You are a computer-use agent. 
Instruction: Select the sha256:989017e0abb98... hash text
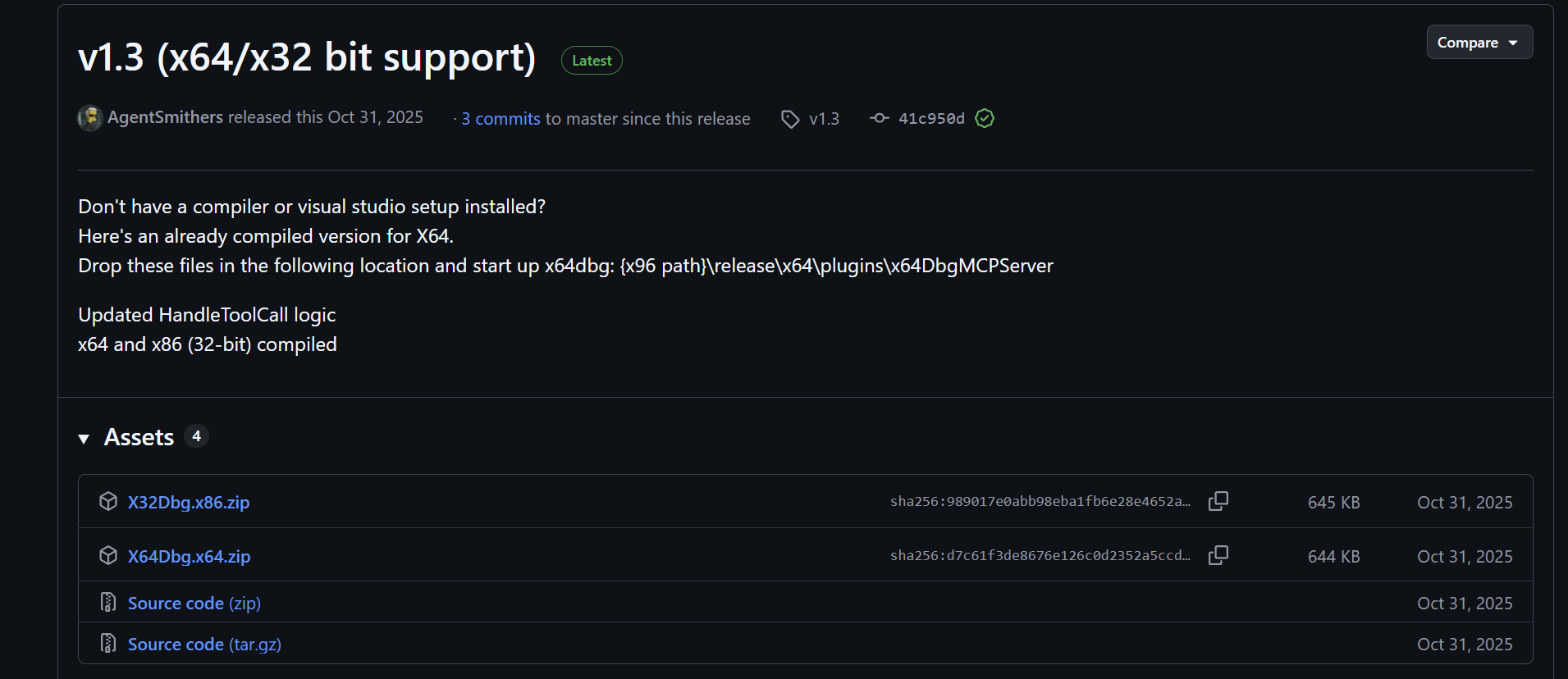pos(1040,502)
